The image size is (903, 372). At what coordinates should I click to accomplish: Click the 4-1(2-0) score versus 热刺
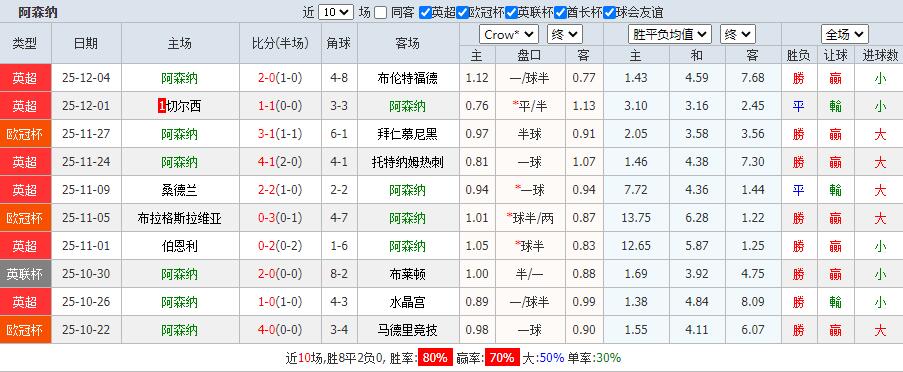tap(280, 162)
